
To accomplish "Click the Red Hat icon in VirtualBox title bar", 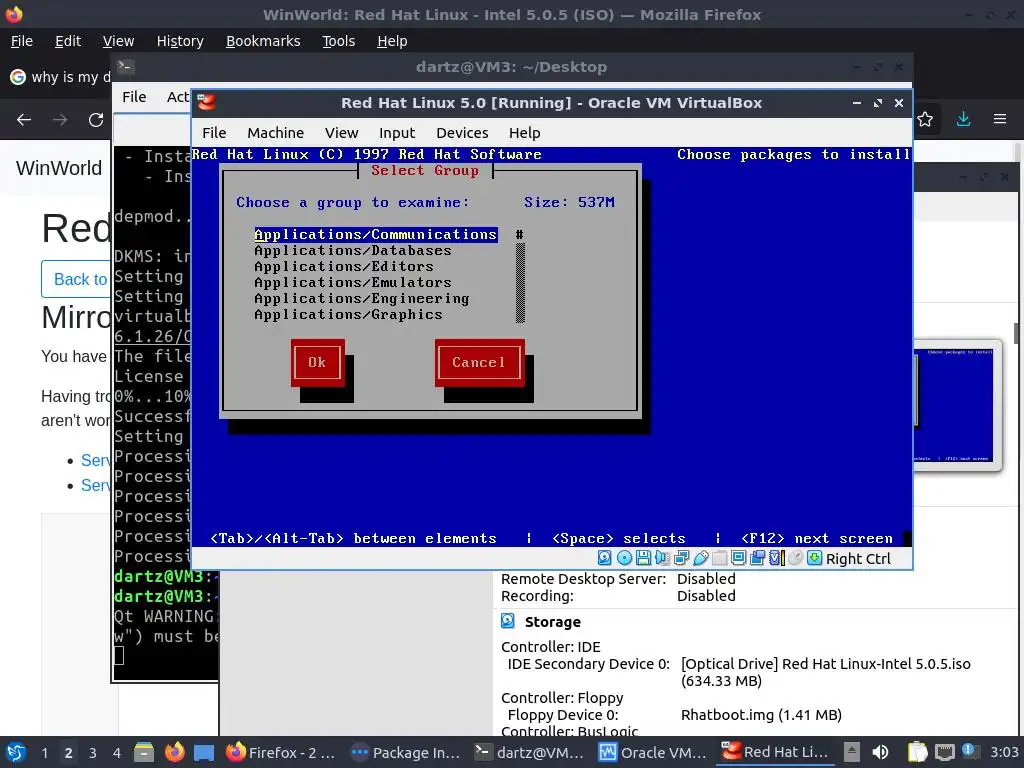I will pos(206,103).
